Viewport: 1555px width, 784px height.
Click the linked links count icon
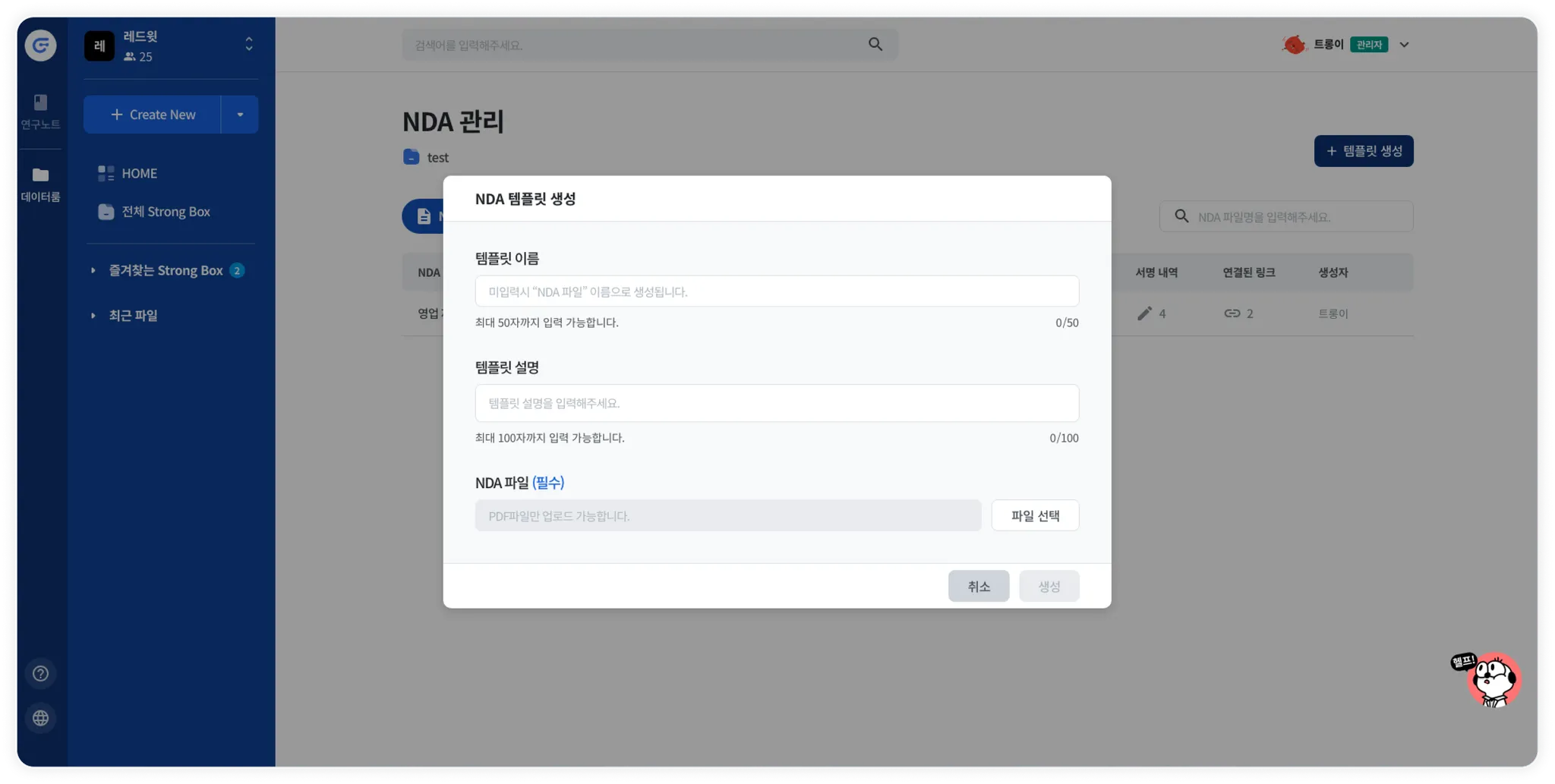click(x=1232, y=313)
